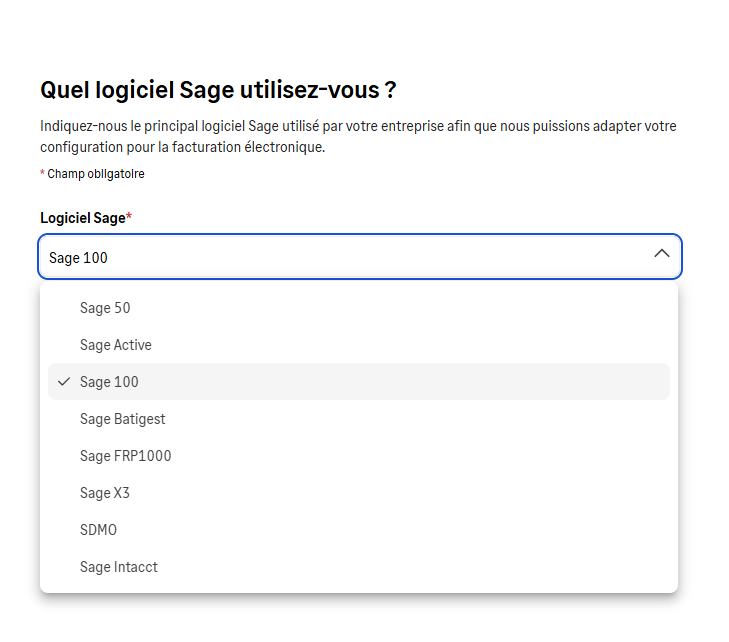Select the Sage 50 option
The height and width of the screenshot is (642, 729).
coord(358,308)
